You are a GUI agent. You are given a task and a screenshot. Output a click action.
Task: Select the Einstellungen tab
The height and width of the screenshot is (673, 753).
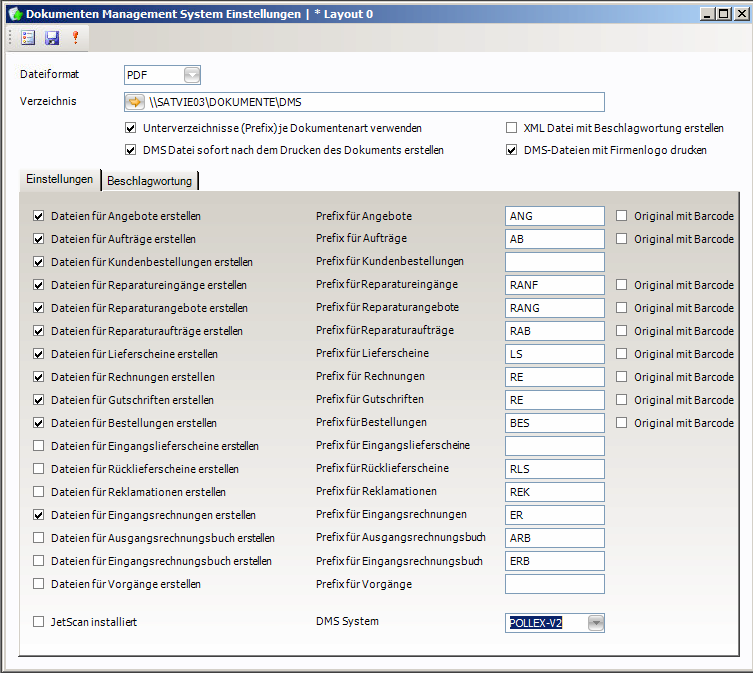(60, 179)
